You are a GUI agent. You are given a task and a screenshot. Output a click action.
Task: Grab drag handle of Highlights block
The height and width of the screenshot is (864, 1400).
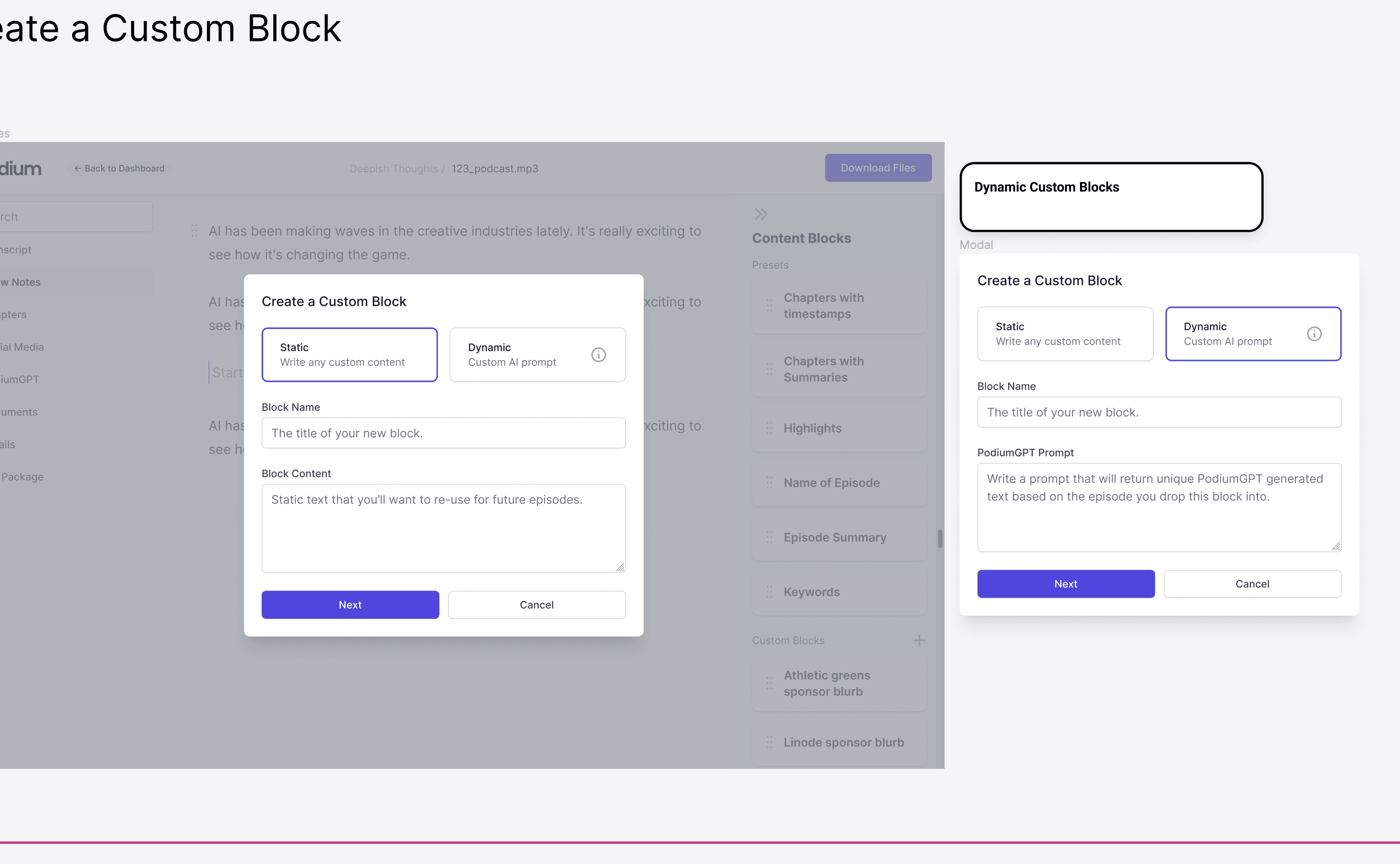[769, 428]
